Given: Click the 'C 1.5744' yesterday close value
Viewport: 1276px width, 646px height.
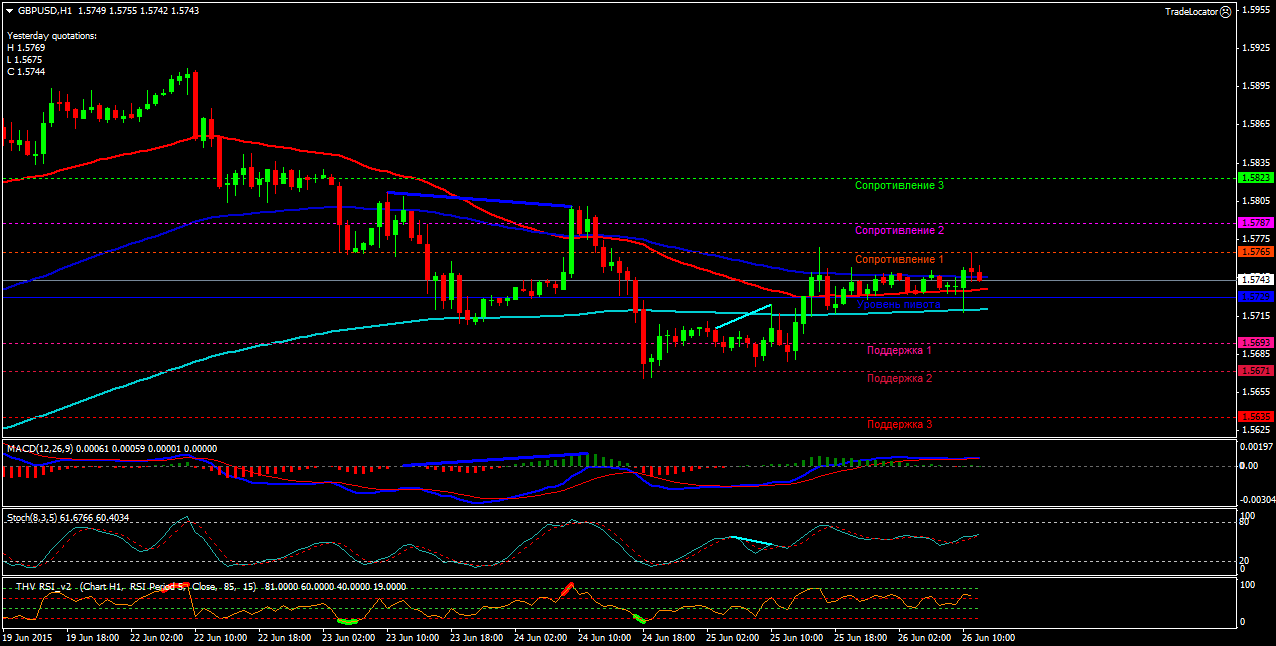Looking at the screenshot, I should pos(25,72).
